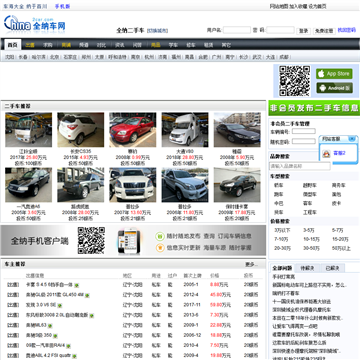Select the 全部问题 tab
The image size is (360, 360).
(282, 268)
